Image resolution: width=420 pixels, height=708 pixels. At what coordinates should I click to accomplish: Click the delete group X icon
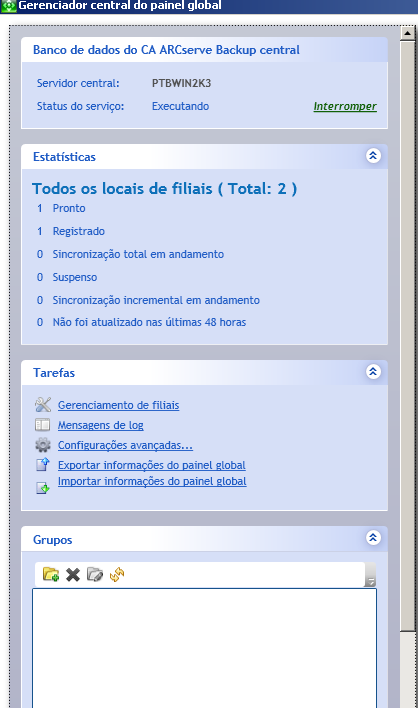point(73,574)
